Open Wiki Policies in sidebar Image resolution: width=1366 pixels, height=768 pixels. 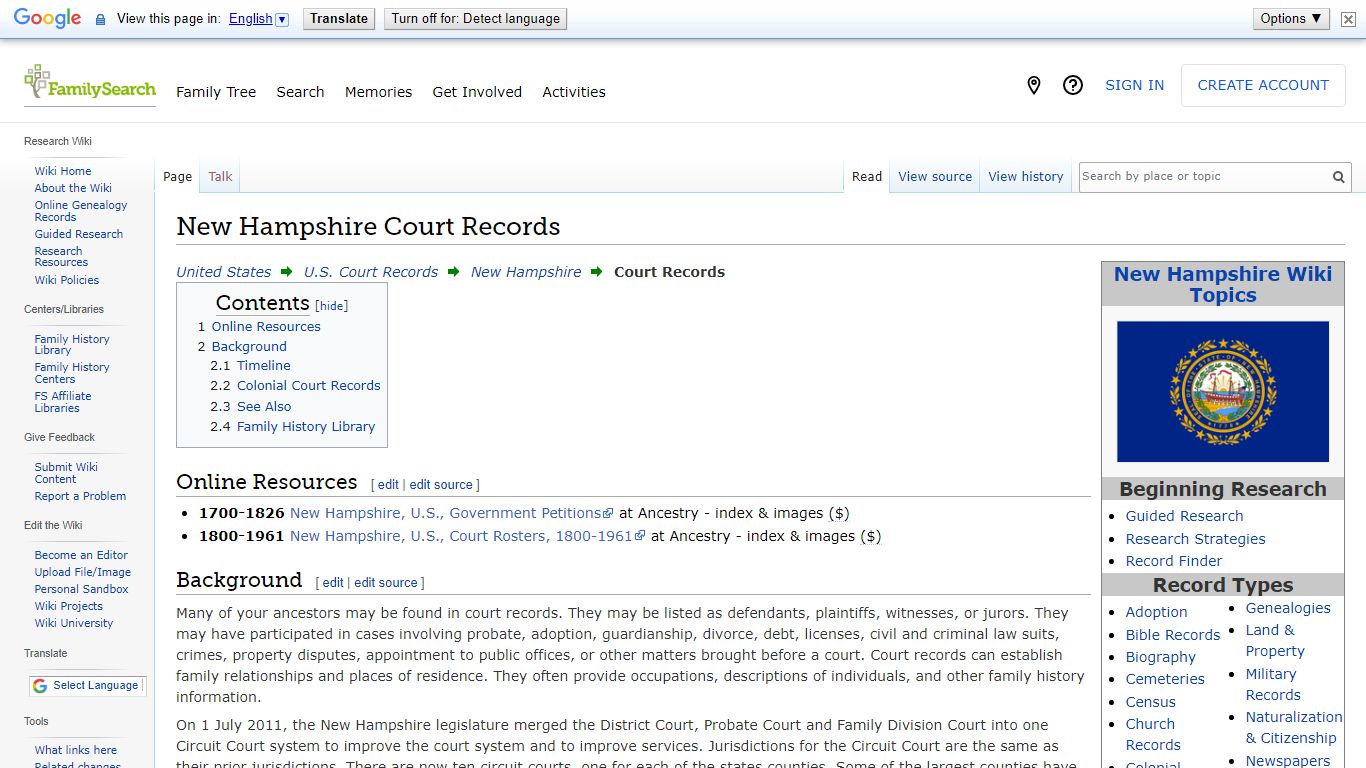click(67, 280)
